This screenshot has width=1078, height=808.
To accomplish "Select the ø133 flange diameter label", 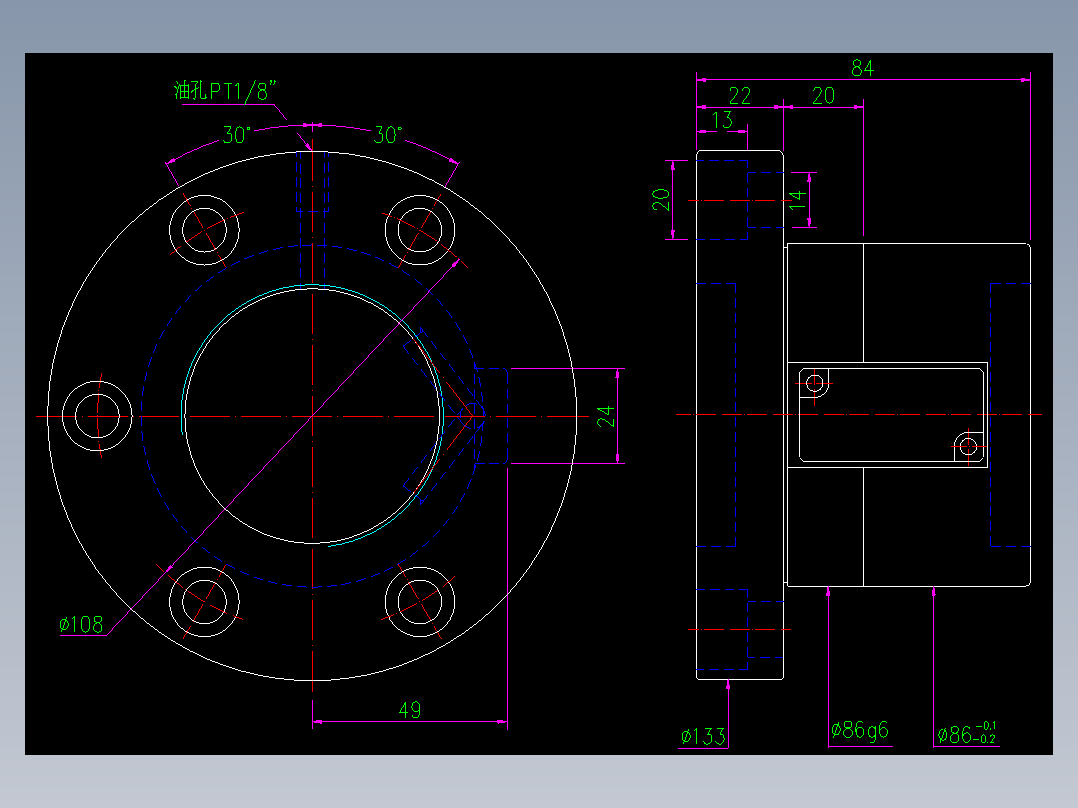I will 703,736.
